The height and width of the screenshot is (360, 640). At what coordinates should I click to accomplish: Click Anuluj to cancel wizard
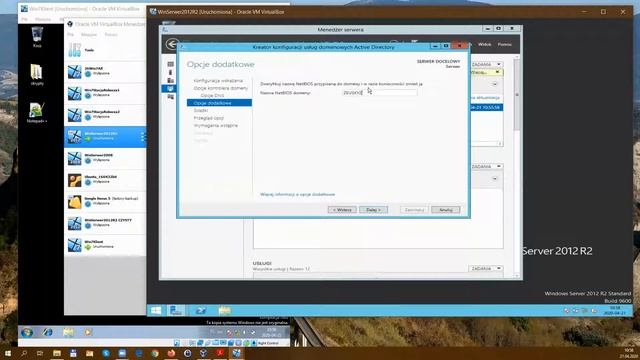click(446, 210)
